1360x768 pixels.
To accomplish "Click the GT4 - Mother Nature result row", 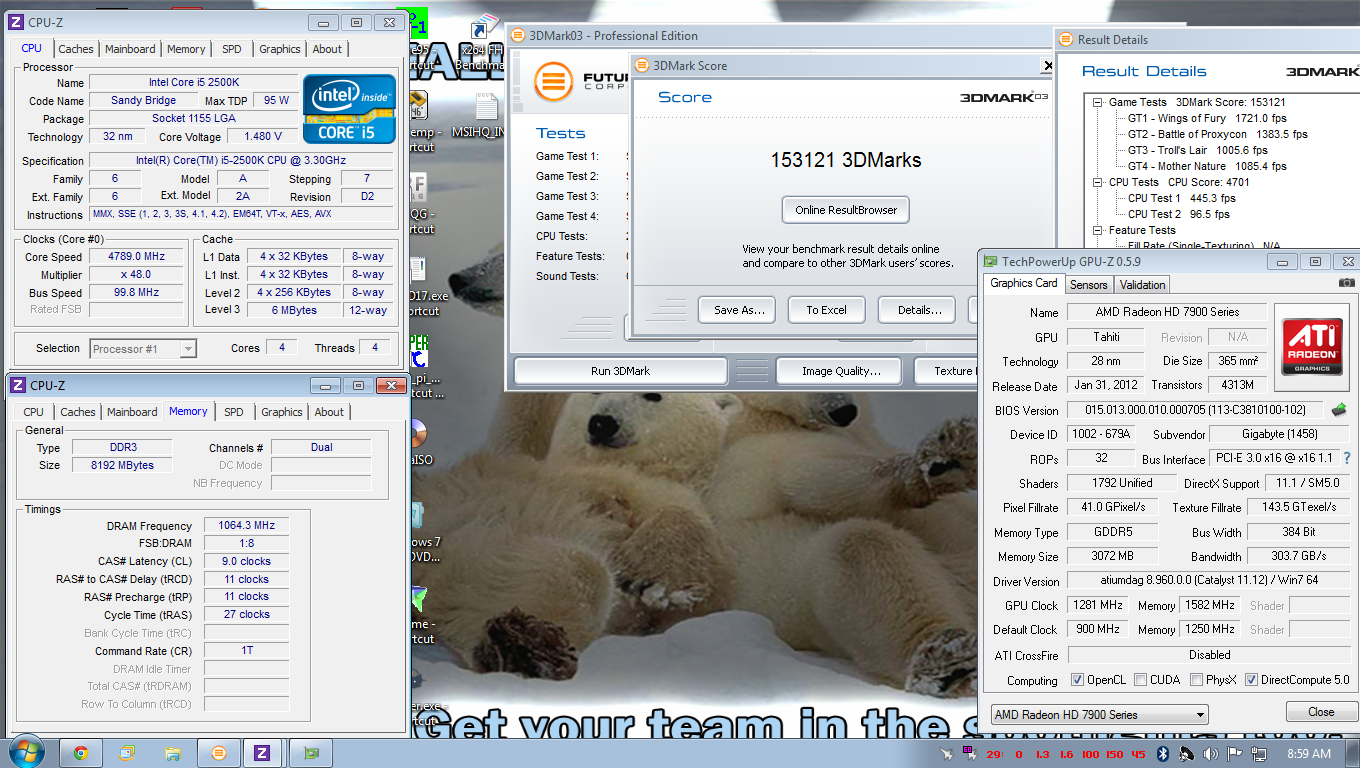I will point(1207,166).
